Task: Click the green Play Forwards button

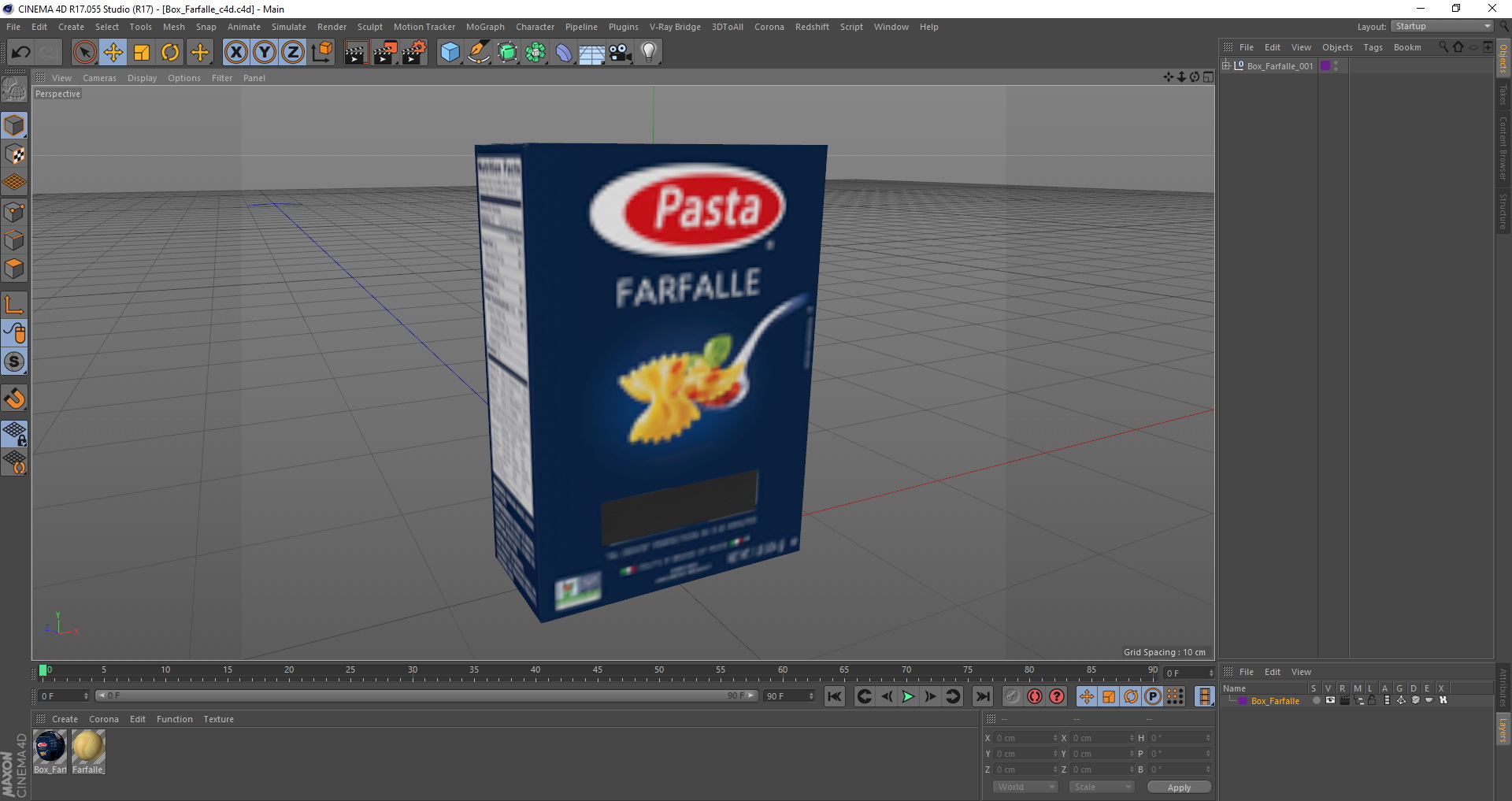Action: tap(908, 696)
